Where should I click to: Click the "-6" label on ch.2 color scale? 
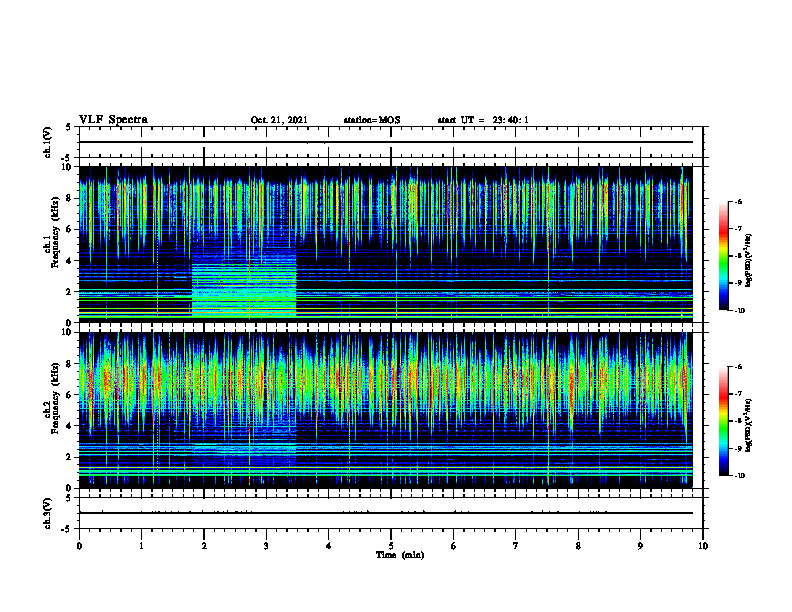[x=738, y=367]
